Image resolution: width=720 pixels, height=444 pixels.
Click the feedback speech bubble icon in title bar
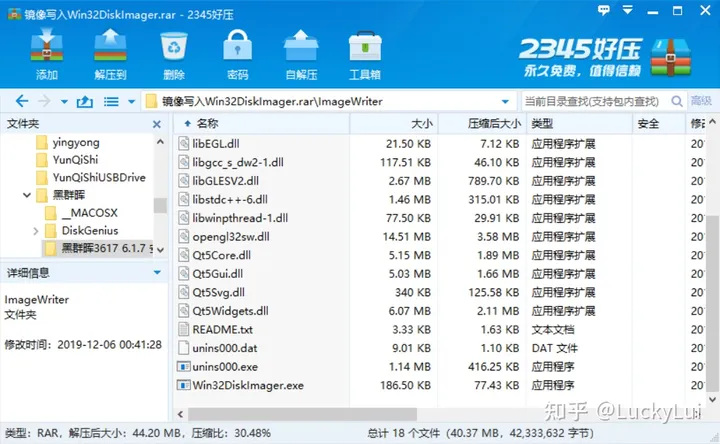coord(604,10)
